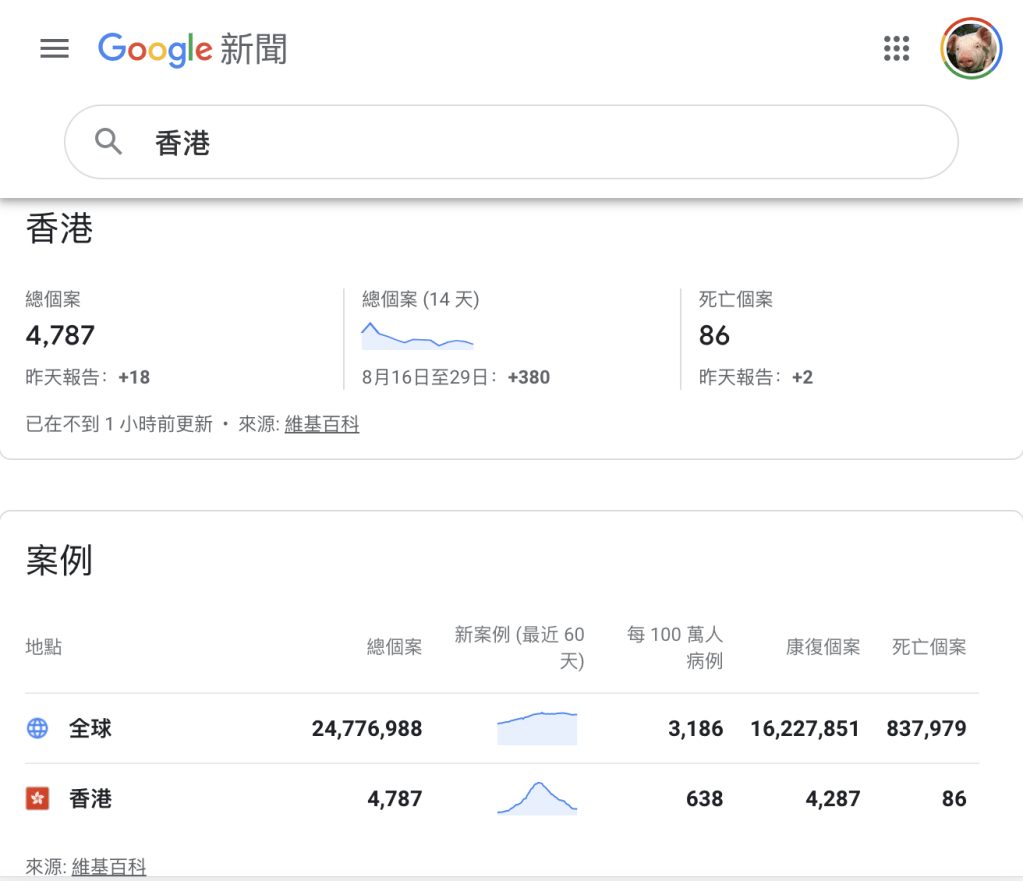1023x881 pixels.
Task: Select the 全球 location name in table
Action: 90,728
